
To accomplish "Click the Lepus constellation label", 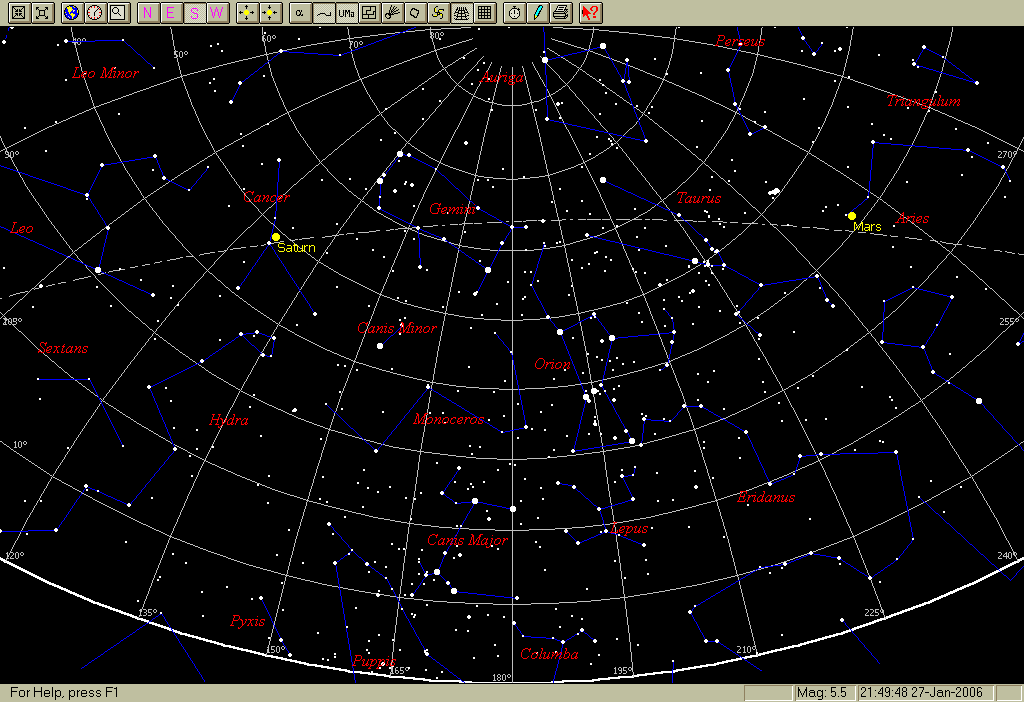I will 630,528.
